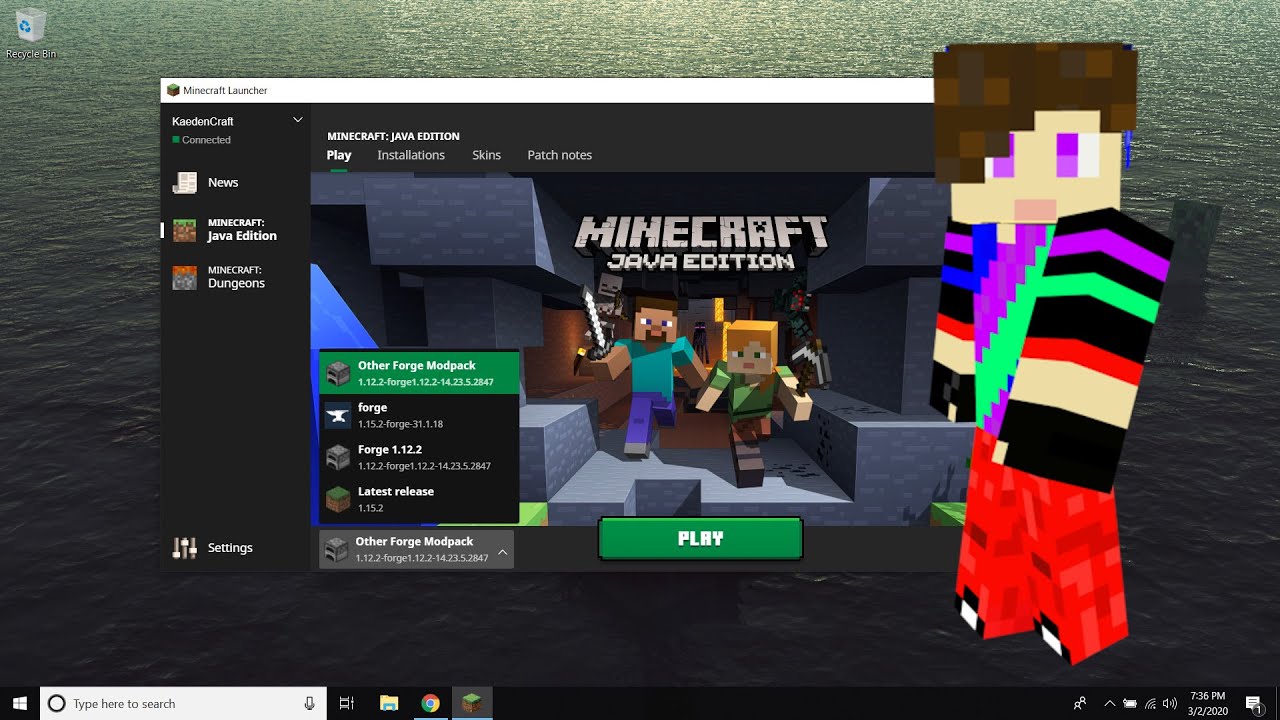Show hidden tray icons with the up arrow
Screen dimensions: 1280x720
click(1109, 703)
